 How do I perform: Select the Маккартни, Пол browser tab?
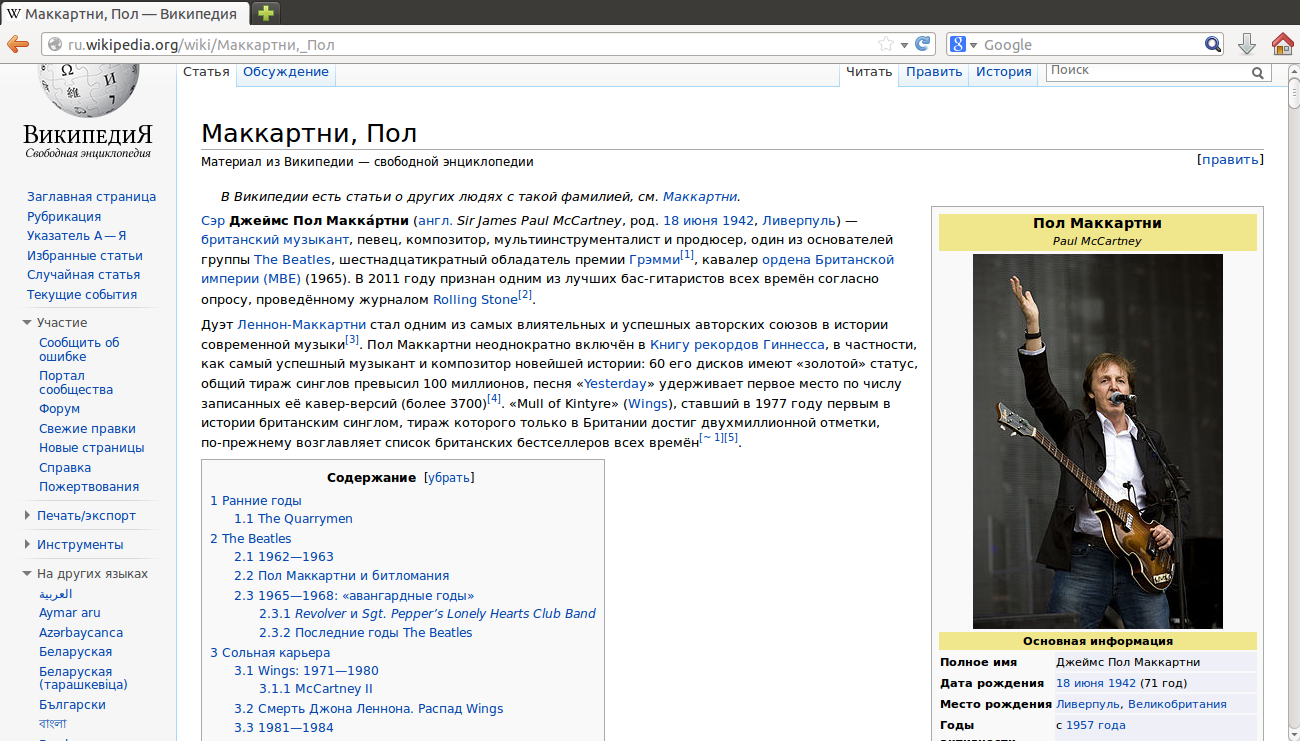point(123,13)
